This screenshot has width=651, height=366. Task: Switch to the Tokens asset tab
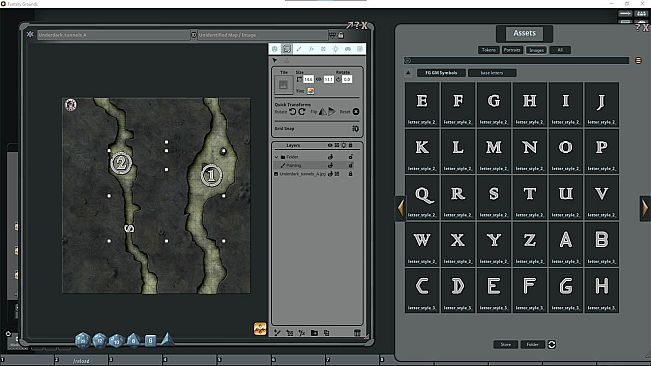(x=488, y=50)
